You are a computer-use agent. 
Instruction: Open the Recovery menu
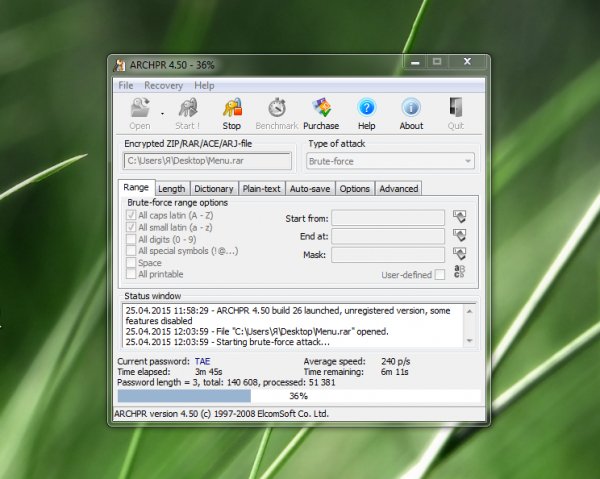[163, 85]
